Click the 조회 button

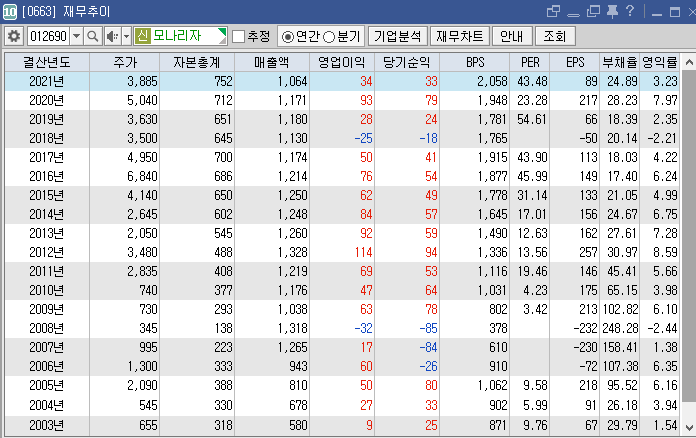555,36
